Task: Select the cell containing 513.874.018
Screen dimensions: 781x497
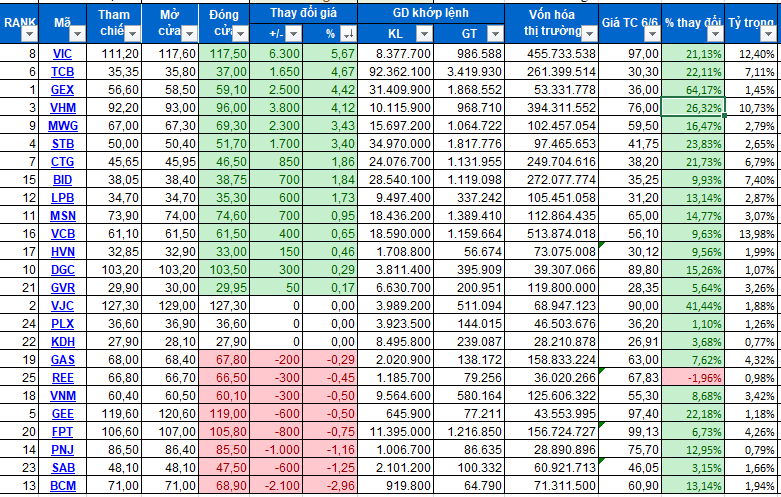Action: (551, 234)
